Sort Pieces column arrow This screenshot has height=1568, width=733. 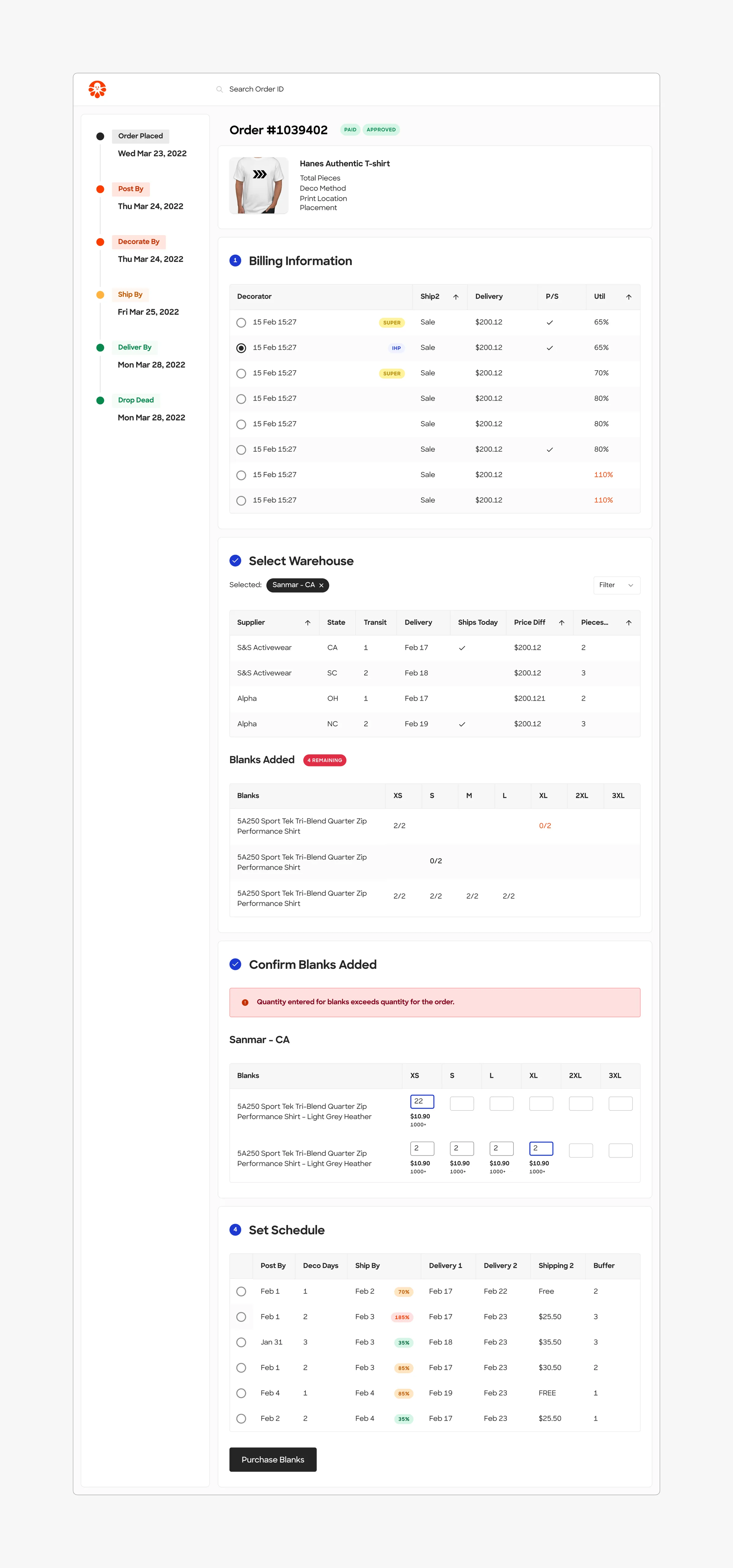point(629,623)
